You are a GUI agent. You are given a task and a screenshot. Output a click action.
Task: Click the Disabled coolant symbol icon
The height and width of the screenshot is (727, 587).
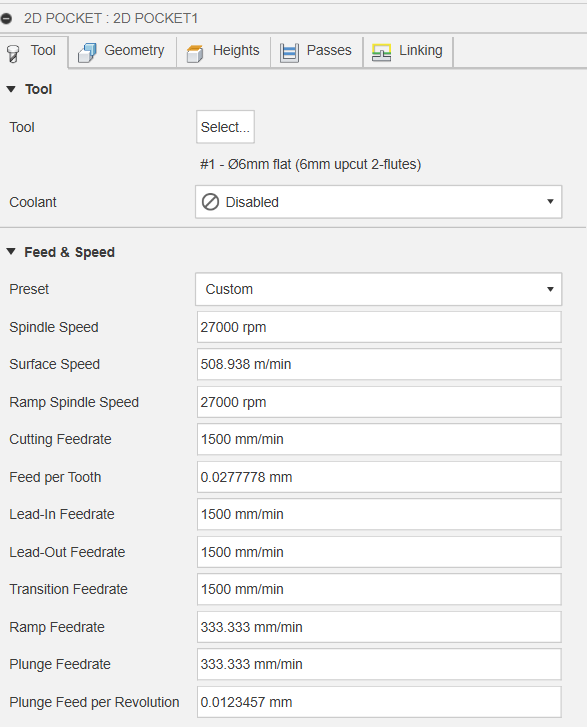[211, 202]
